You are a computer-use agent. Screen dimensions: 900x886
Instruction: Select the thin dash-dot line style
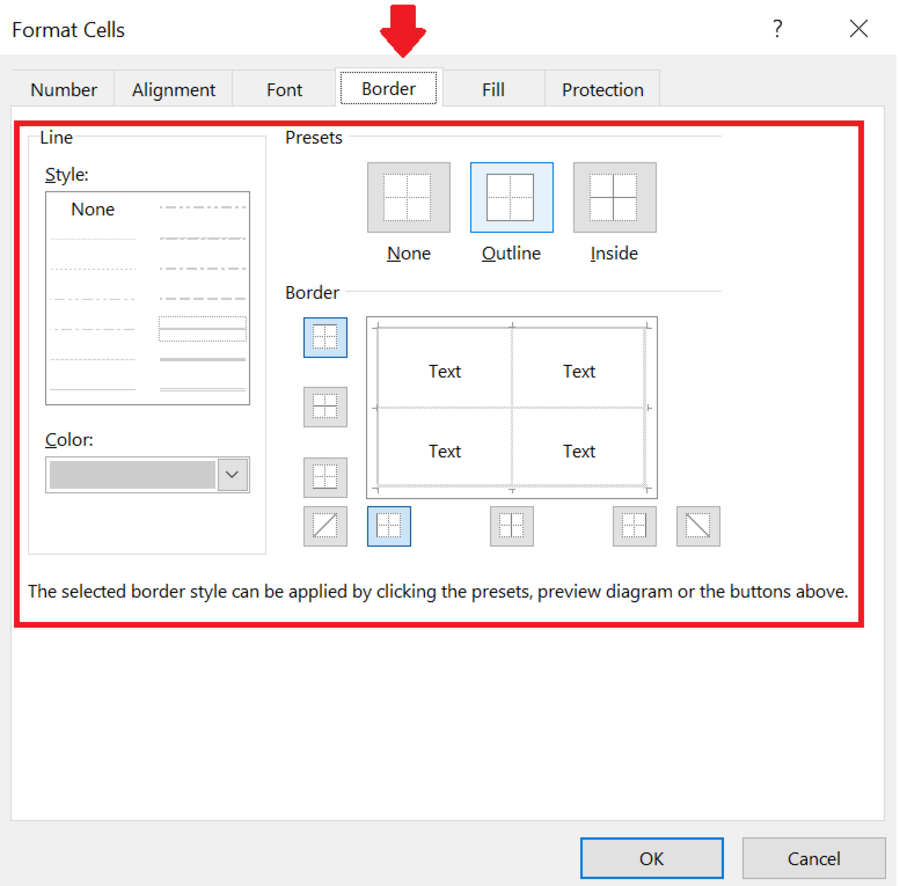[93, 329]
